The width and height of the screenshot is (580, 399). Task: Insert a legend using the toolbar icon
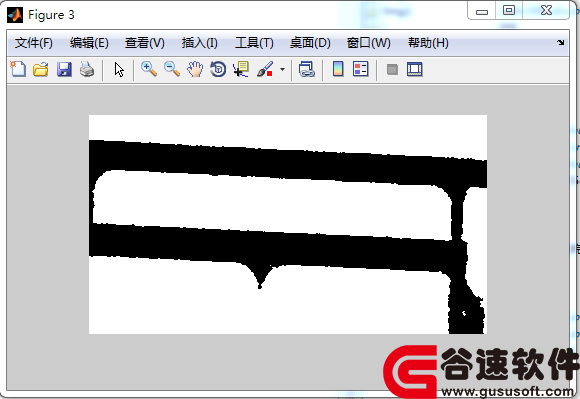361,69
